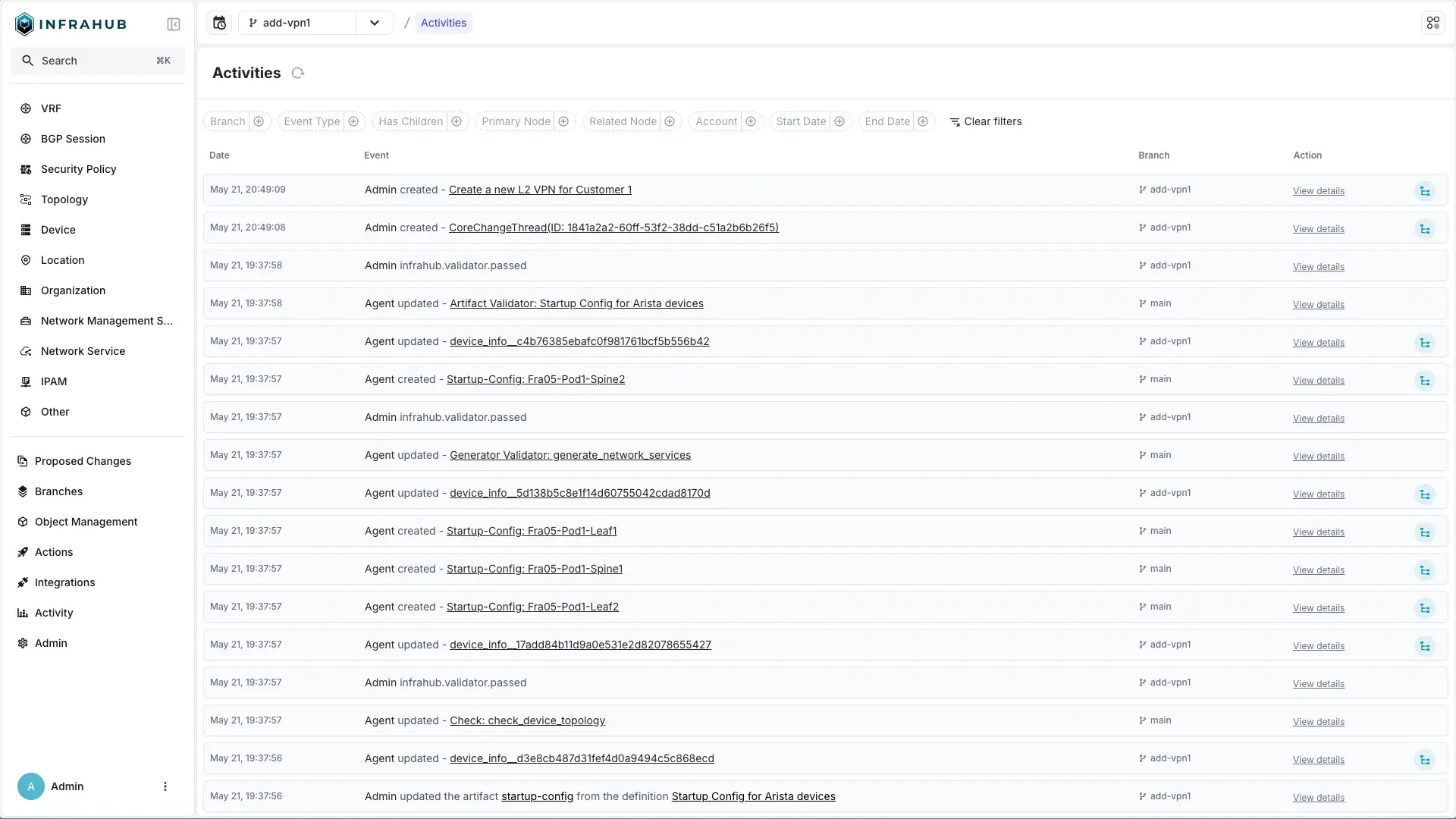
Task: Show children of Startup-Config Fra05-Pod1-Spine2 event
Action: (1425, 381)
